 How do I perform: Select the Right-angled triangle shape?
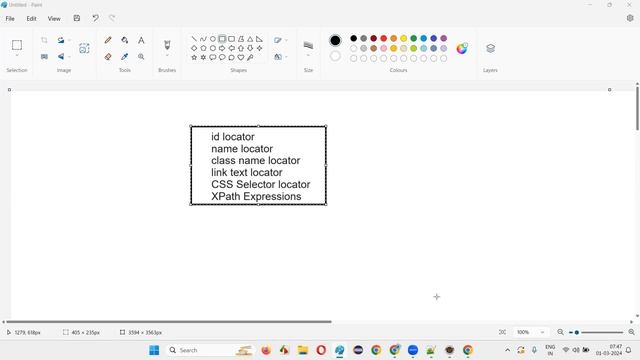pyautogui.click(x=260, y=39)
